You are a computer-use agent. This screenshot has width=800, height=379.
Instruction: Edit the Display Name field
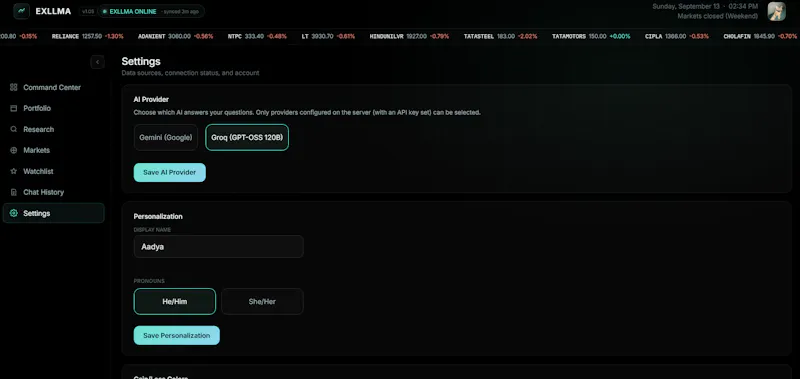tap(218, 246)
